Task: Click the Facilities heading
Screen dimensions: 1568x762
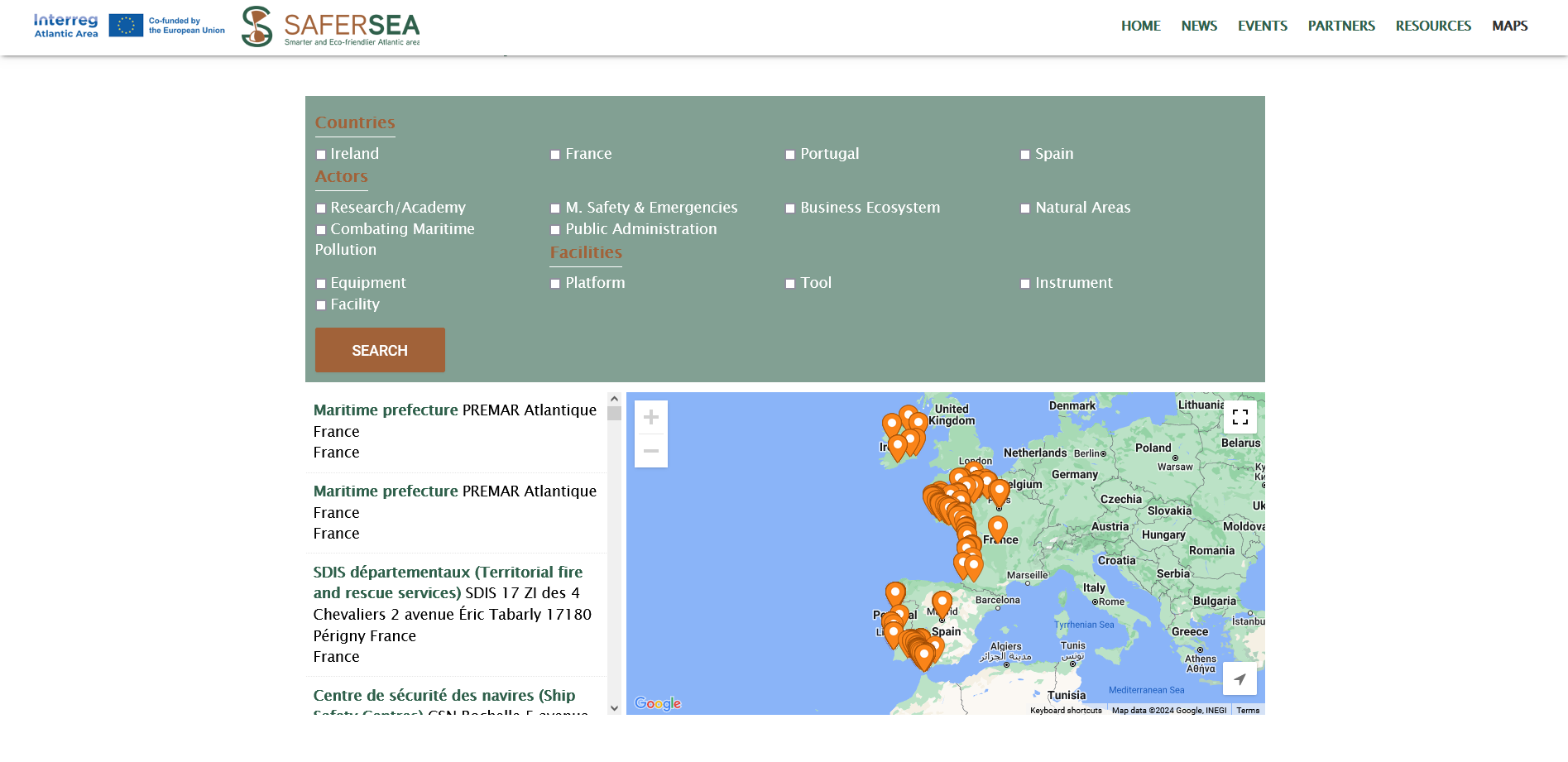Action: coord(586,252)
